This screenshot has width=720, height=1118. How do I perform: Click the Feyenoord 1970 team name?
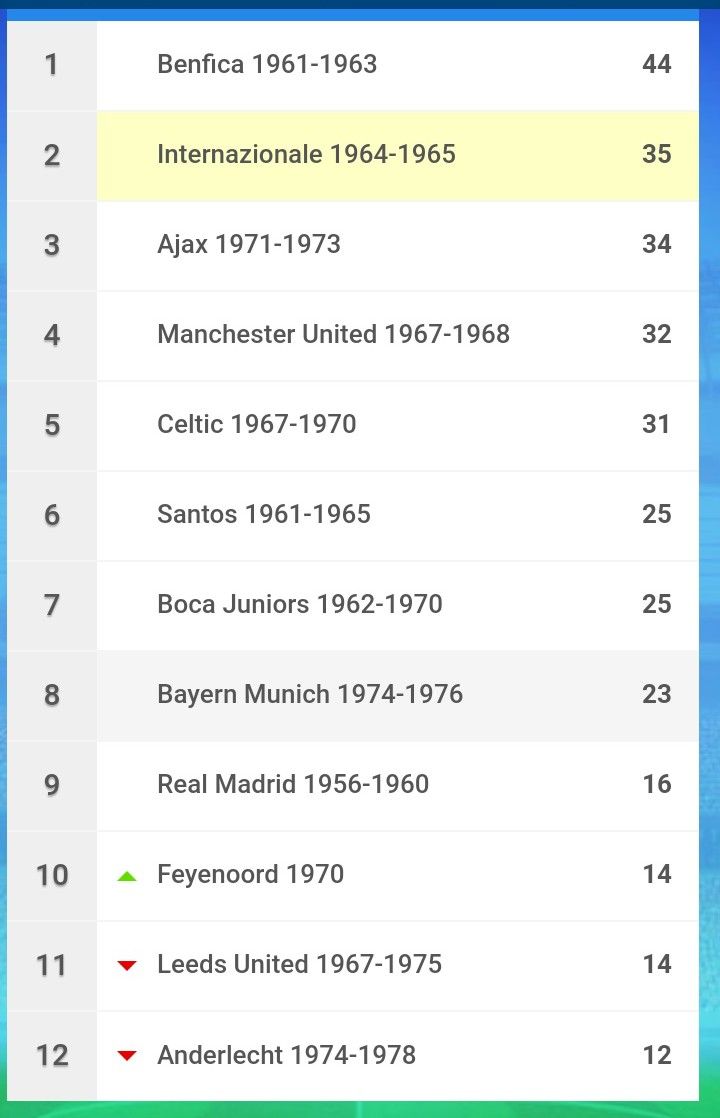point(250,875)
